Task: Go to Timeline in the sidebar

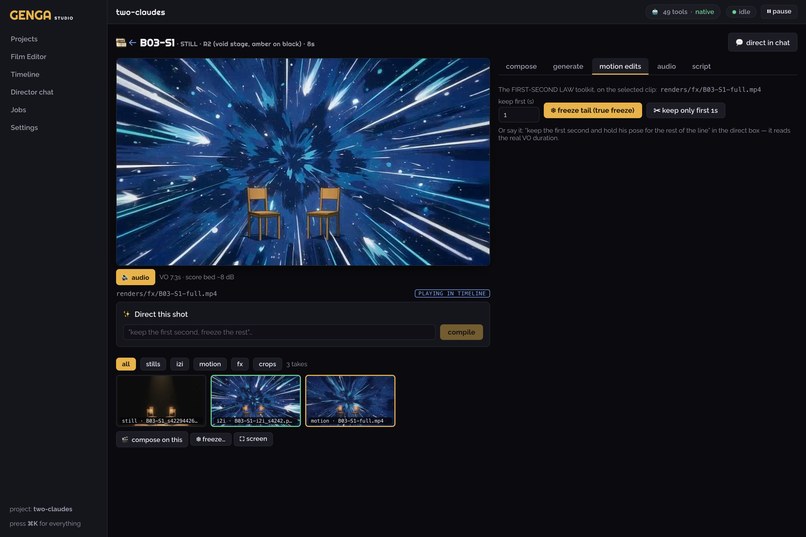Action: [x=25, y=75]
